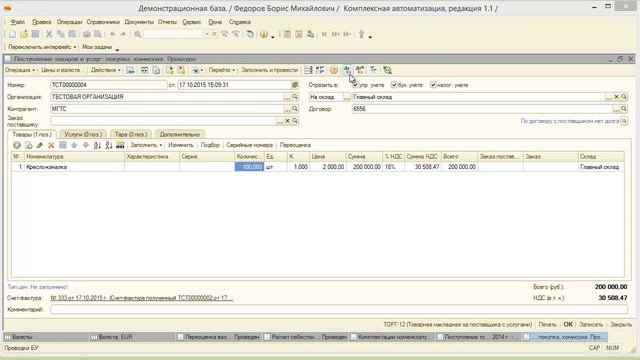This screenshot has height=360, width=640.
Task: Toggle the бух. учете checkbox
Action: tap(394, 85)
